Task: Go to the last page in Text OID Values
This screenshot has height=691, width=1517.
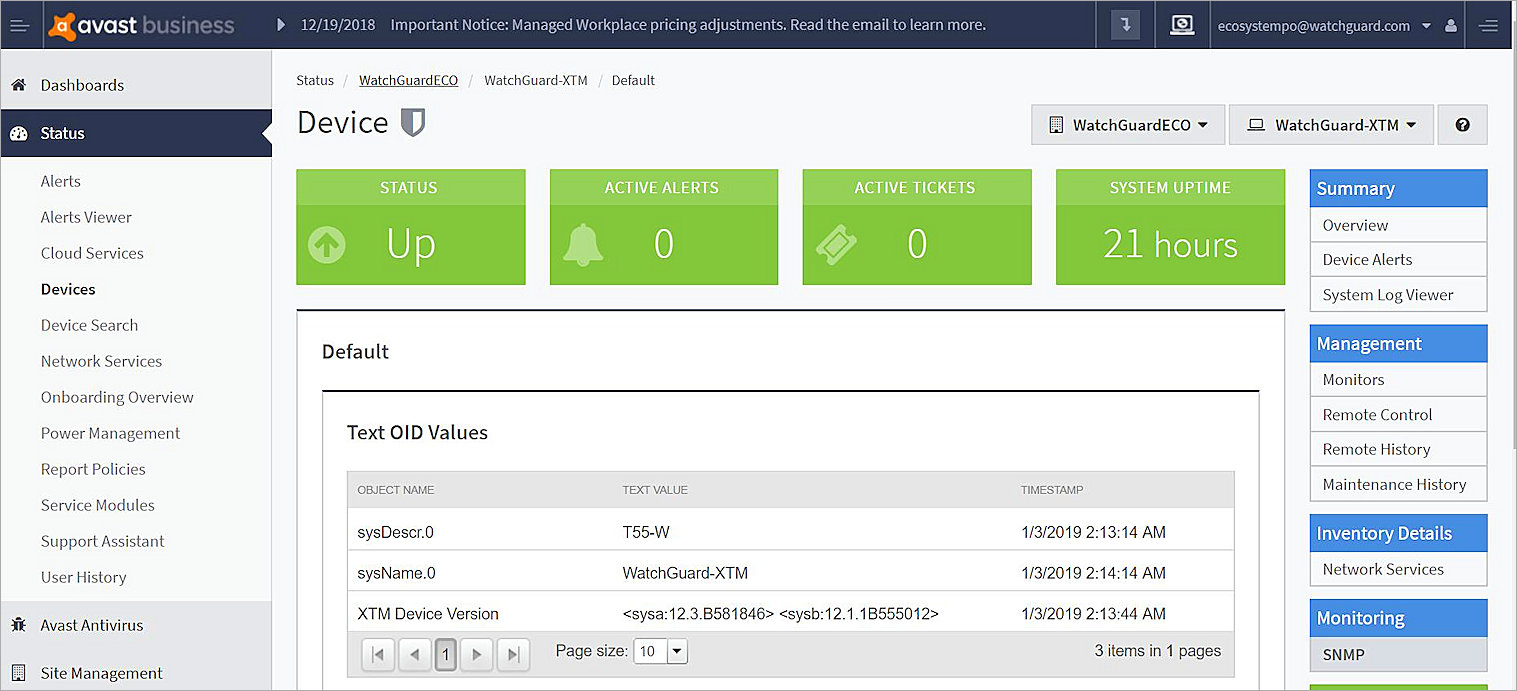Action: point(513,655)
